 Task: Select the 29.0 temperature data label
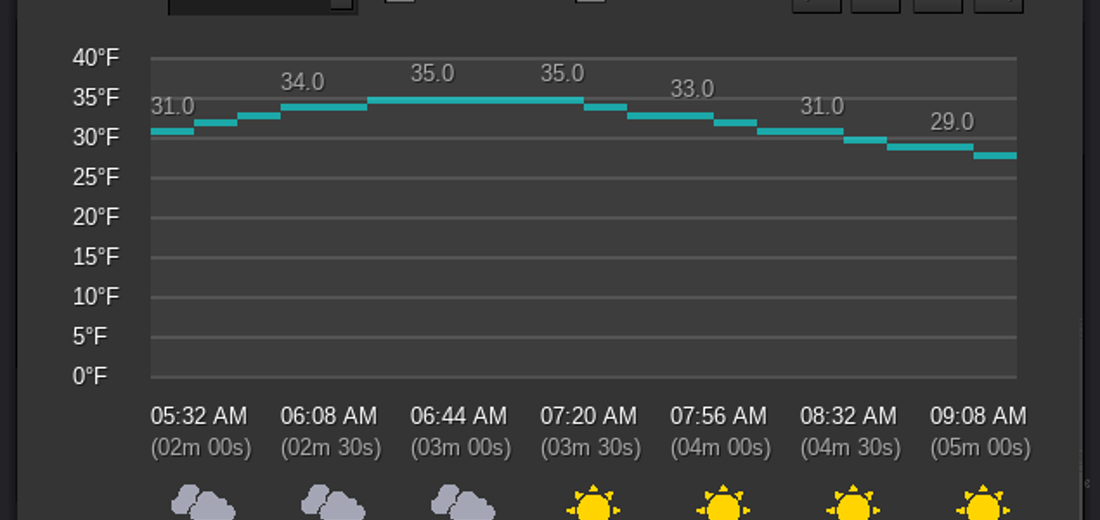tap(951, 122)
